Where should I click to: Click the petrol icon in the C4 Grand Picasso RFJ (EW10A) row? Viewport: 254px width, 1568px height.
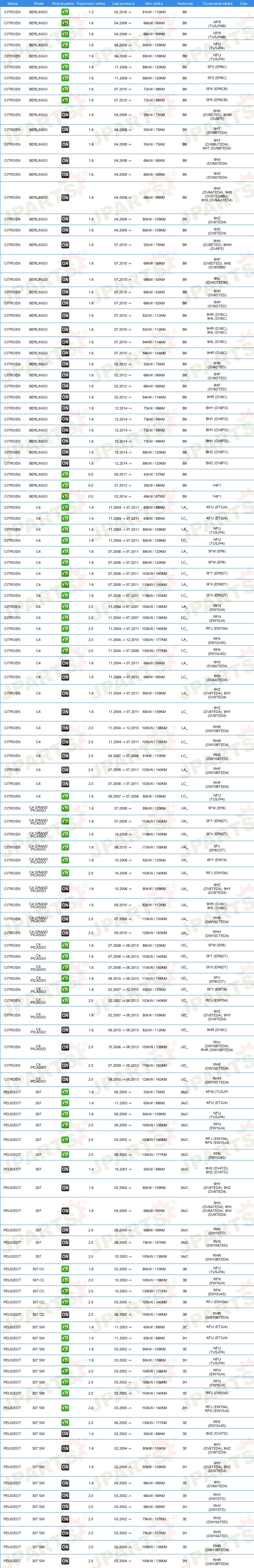[x=65, y=873]
